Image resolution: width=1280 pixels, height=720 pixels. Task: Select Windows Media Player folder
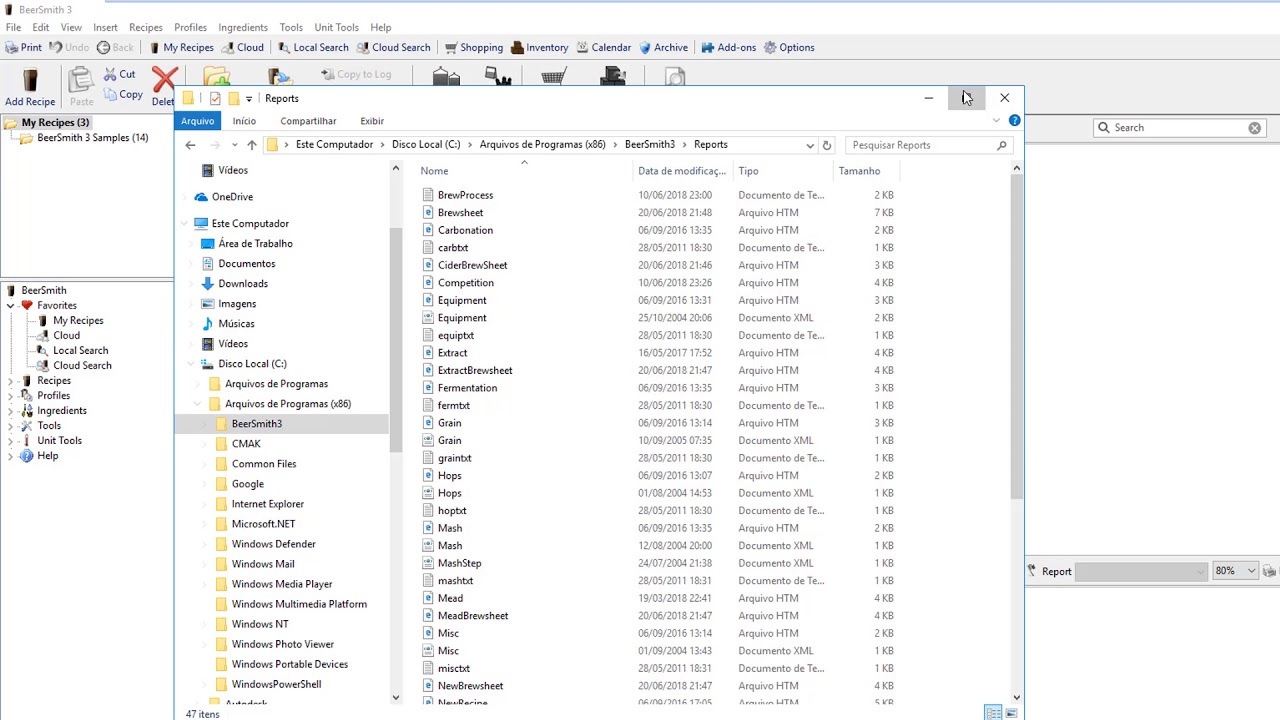[282, 584]
